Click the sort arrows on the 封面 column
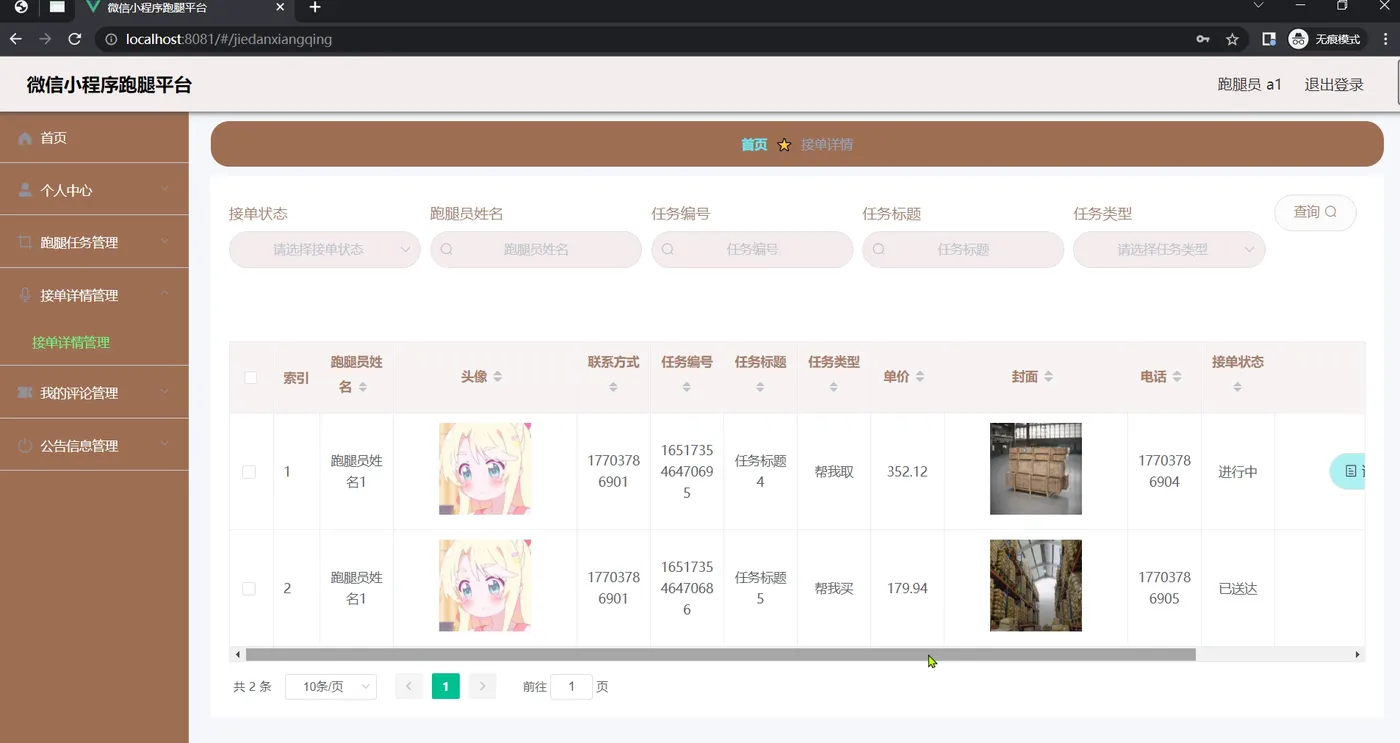Image resolution: width=1400 pixels, height=743 pixels. coord(1049,377)
